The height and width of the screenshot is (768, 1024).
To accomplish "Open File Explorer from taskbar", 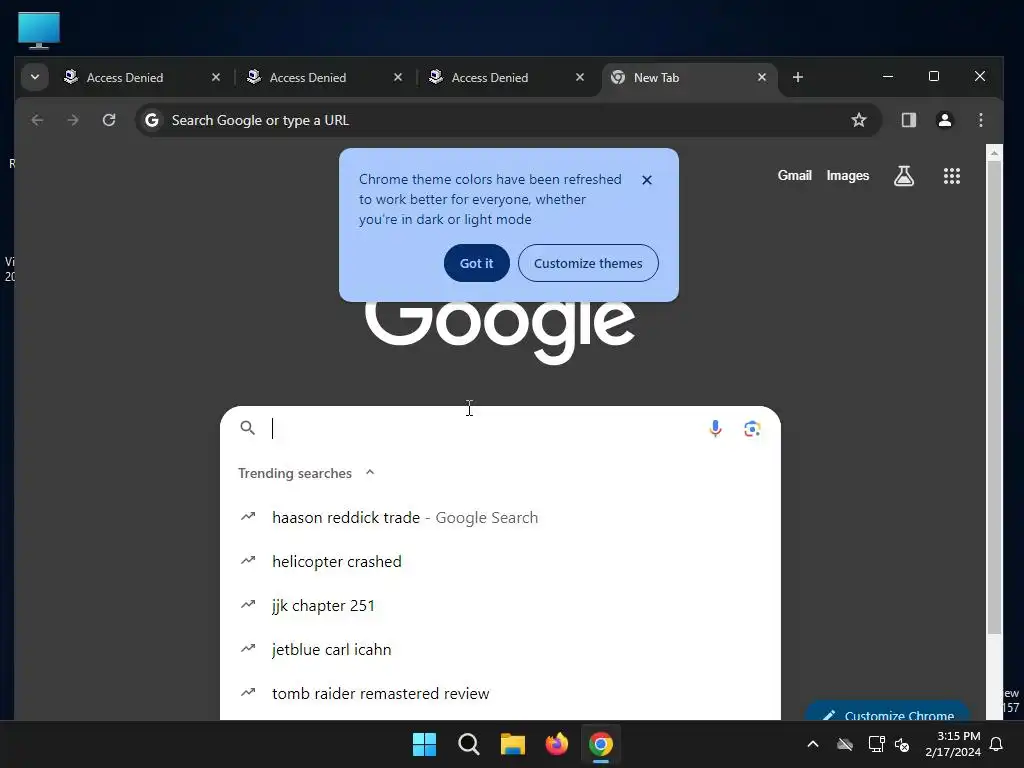I will pyautogui.click(x=513, y=744).
